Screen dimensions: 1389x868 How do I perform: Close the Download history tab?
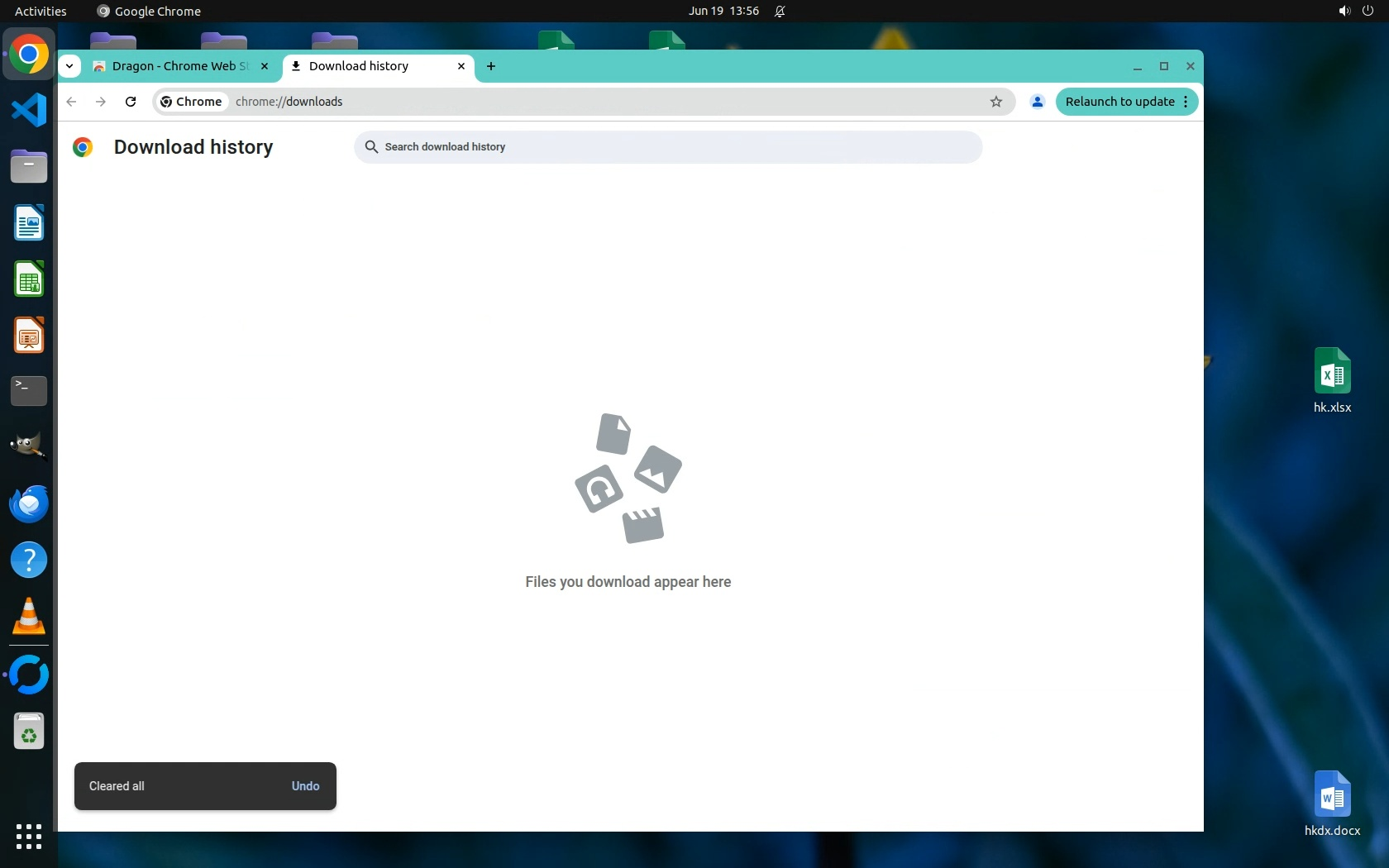(x=461, y=66)
